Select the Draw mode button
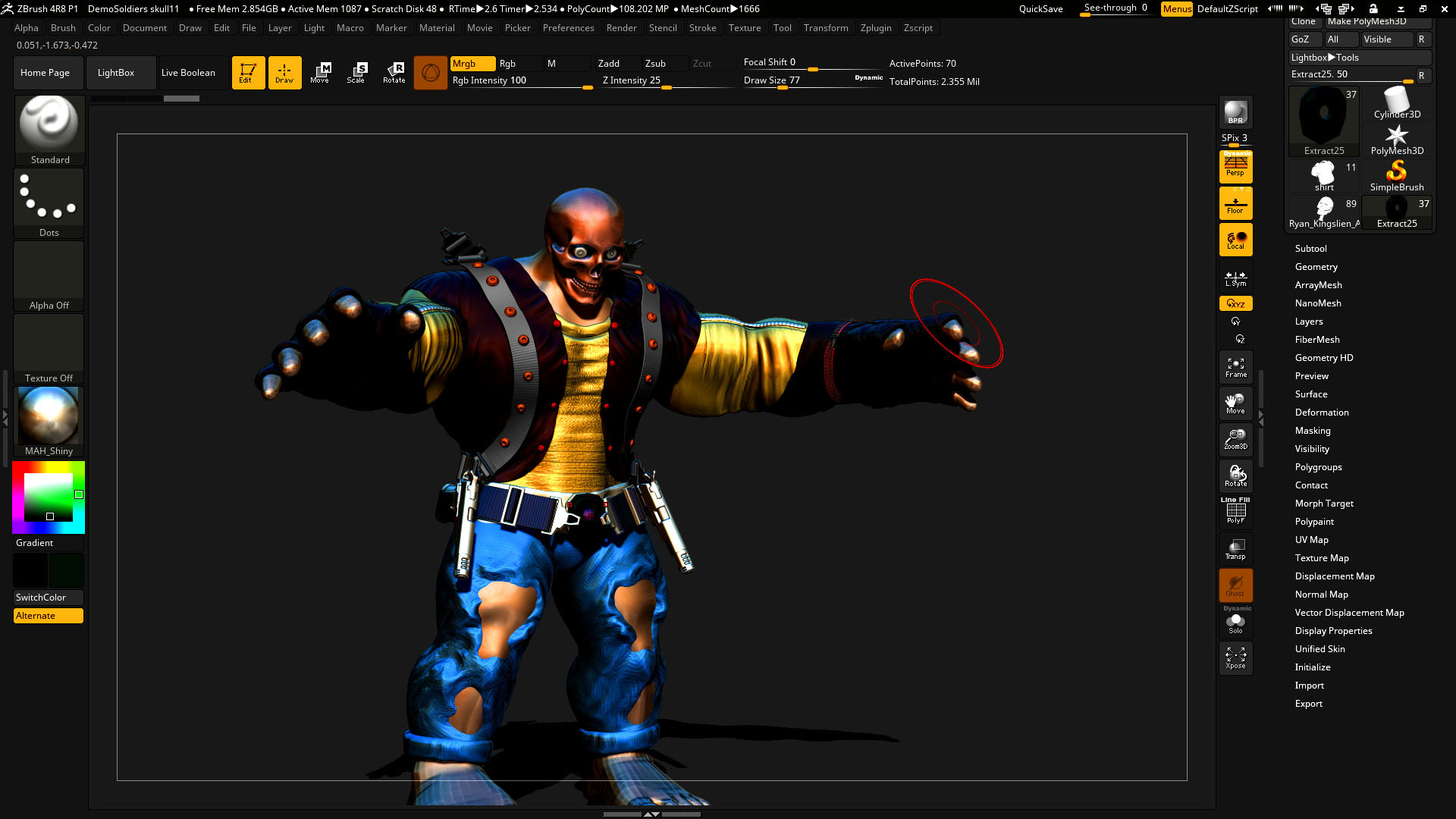The width and height of the screenshot is (1456, 819). point(284,73)
